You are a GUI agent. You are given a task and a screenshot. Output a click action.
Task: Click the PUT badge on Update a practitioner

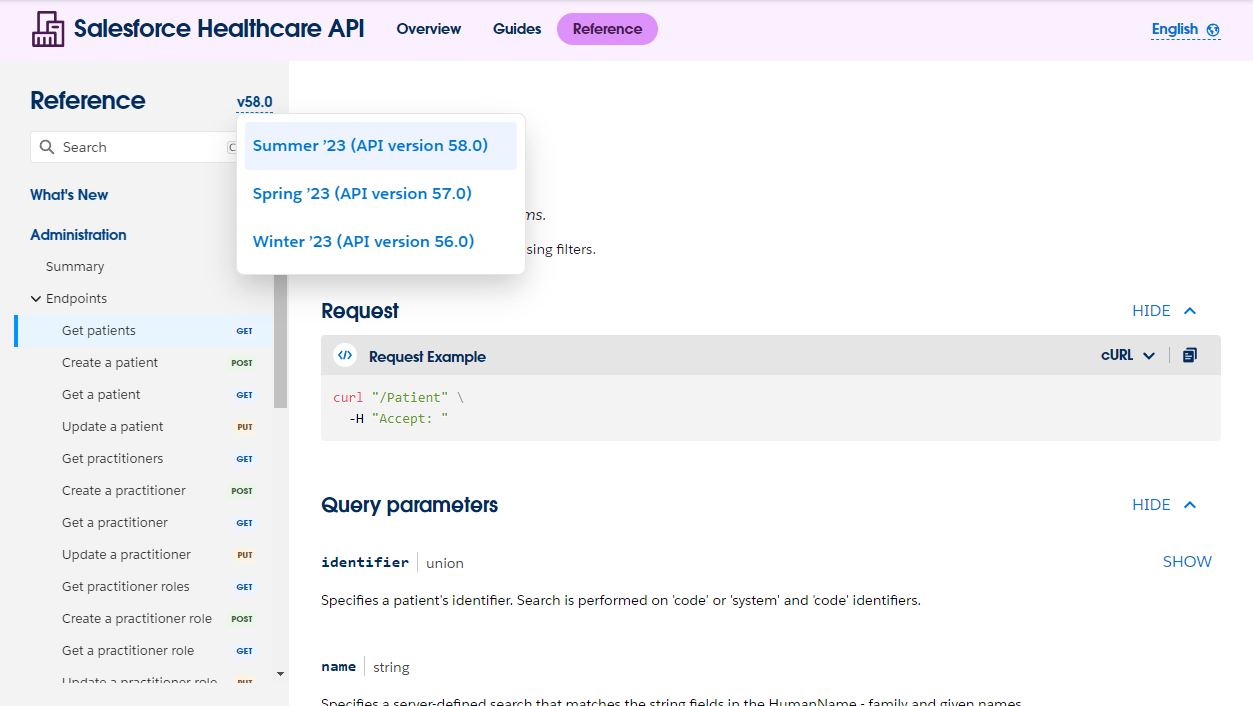(x=244, y=555)
